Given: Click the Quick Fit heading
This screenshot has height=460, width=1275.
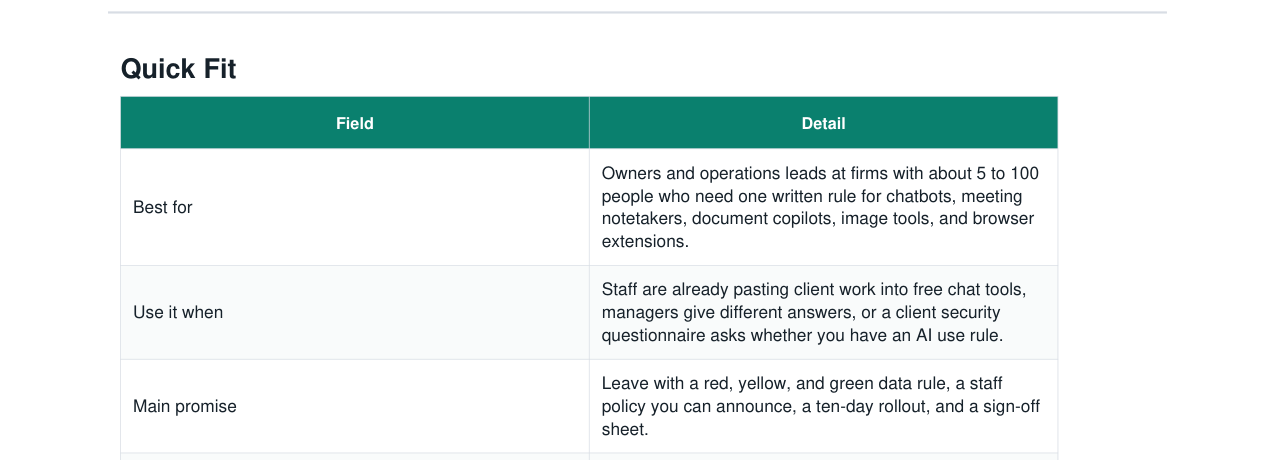Looking at the screenshot, I should (x=179, y=69).
